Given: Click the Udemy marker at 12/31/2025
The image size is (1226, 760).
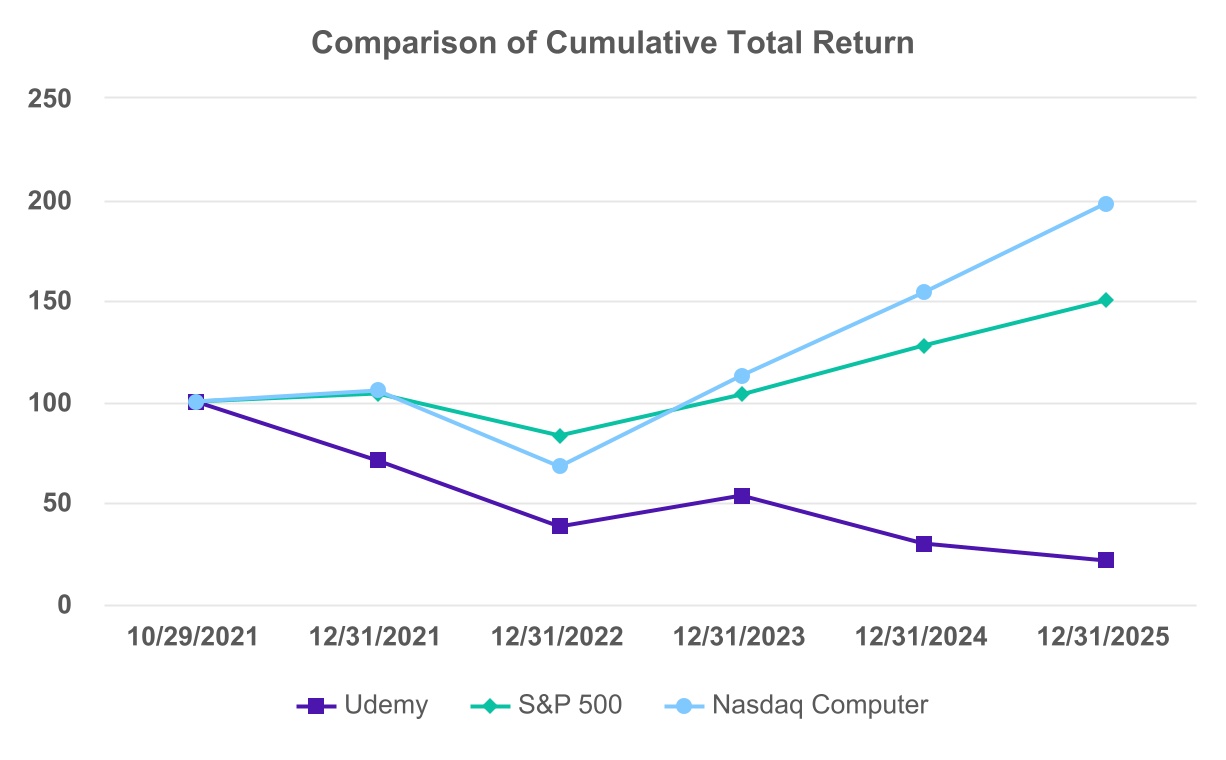Looking at the screenshot, I should [1106, 560].
